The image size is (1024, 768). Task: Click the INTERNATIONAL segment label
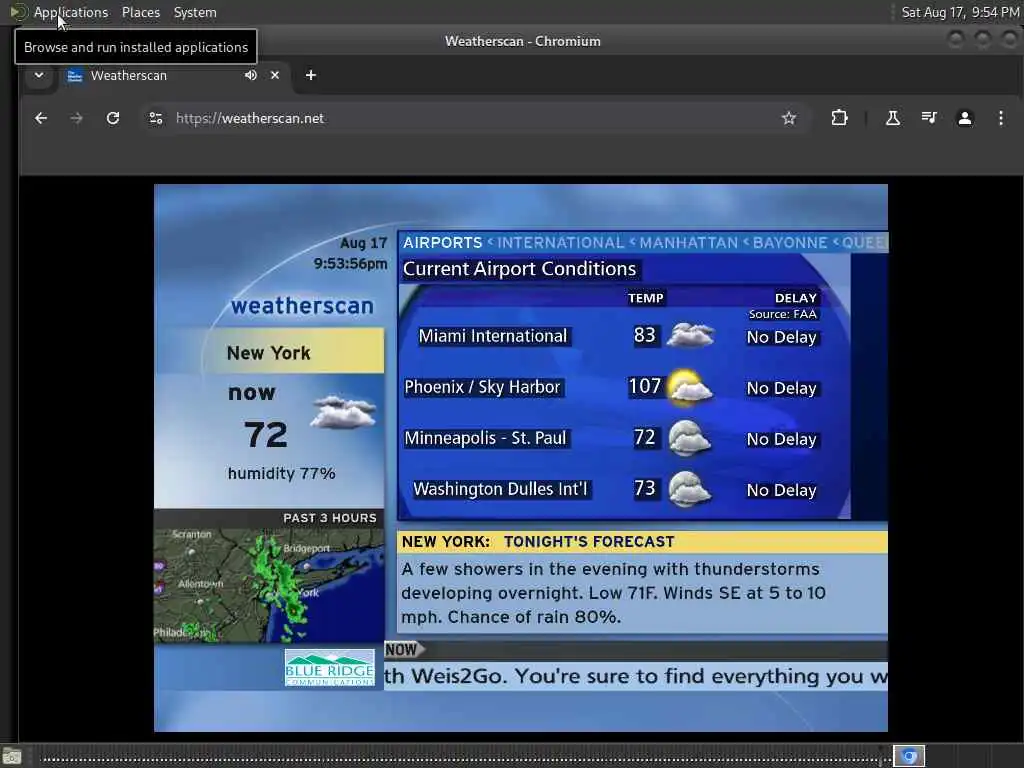tap(560, 243)
